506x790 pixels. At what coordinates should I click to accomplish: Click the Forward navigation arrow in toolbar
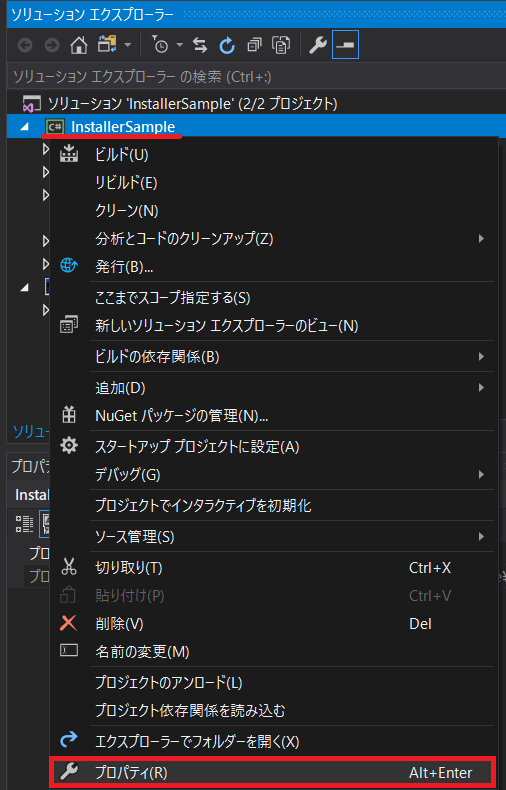pyautogui.click(x=52, y=46)
